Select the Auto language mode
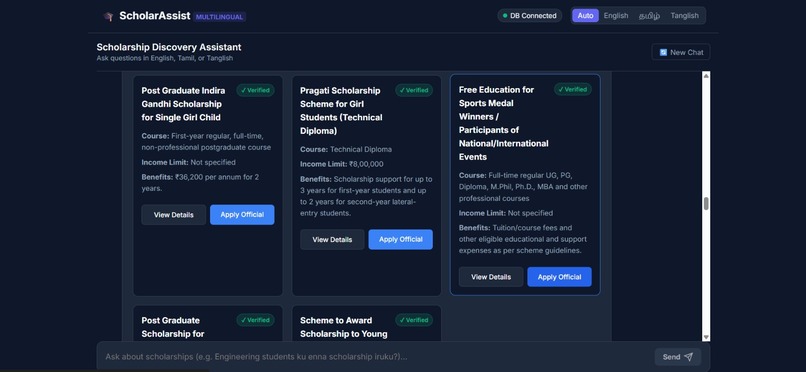 click(x=585, y=16)
